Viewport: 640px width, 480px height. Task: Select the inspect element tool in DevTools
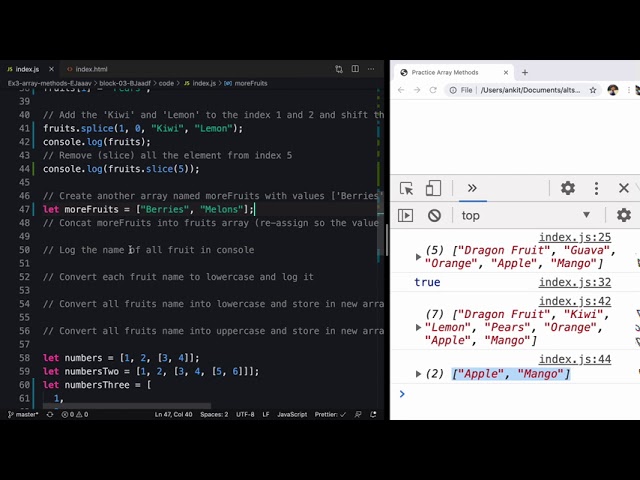pyautogui.click(x=407, y=188)
